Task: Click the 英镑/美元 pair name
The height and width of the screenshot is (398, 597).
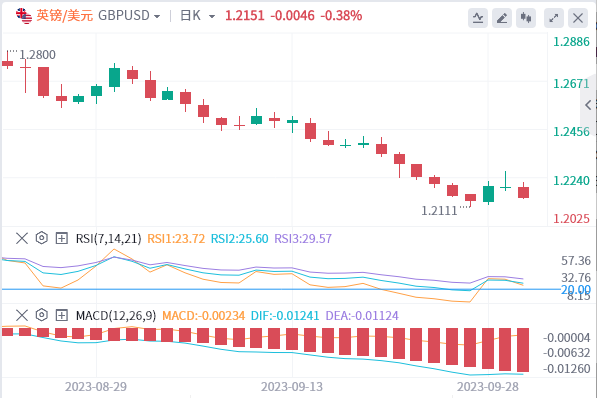Action: 65,16
